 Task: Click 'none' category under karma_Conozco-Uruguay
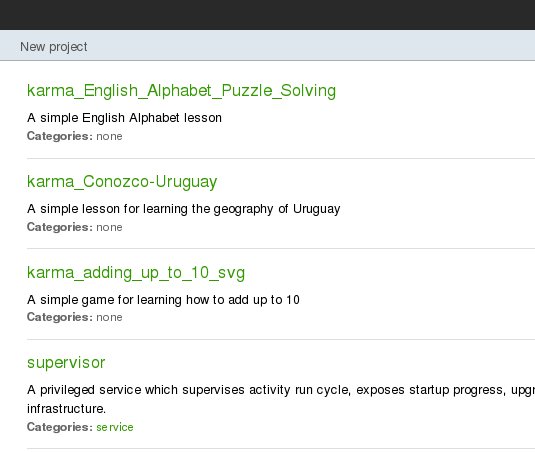click(109, 227)
